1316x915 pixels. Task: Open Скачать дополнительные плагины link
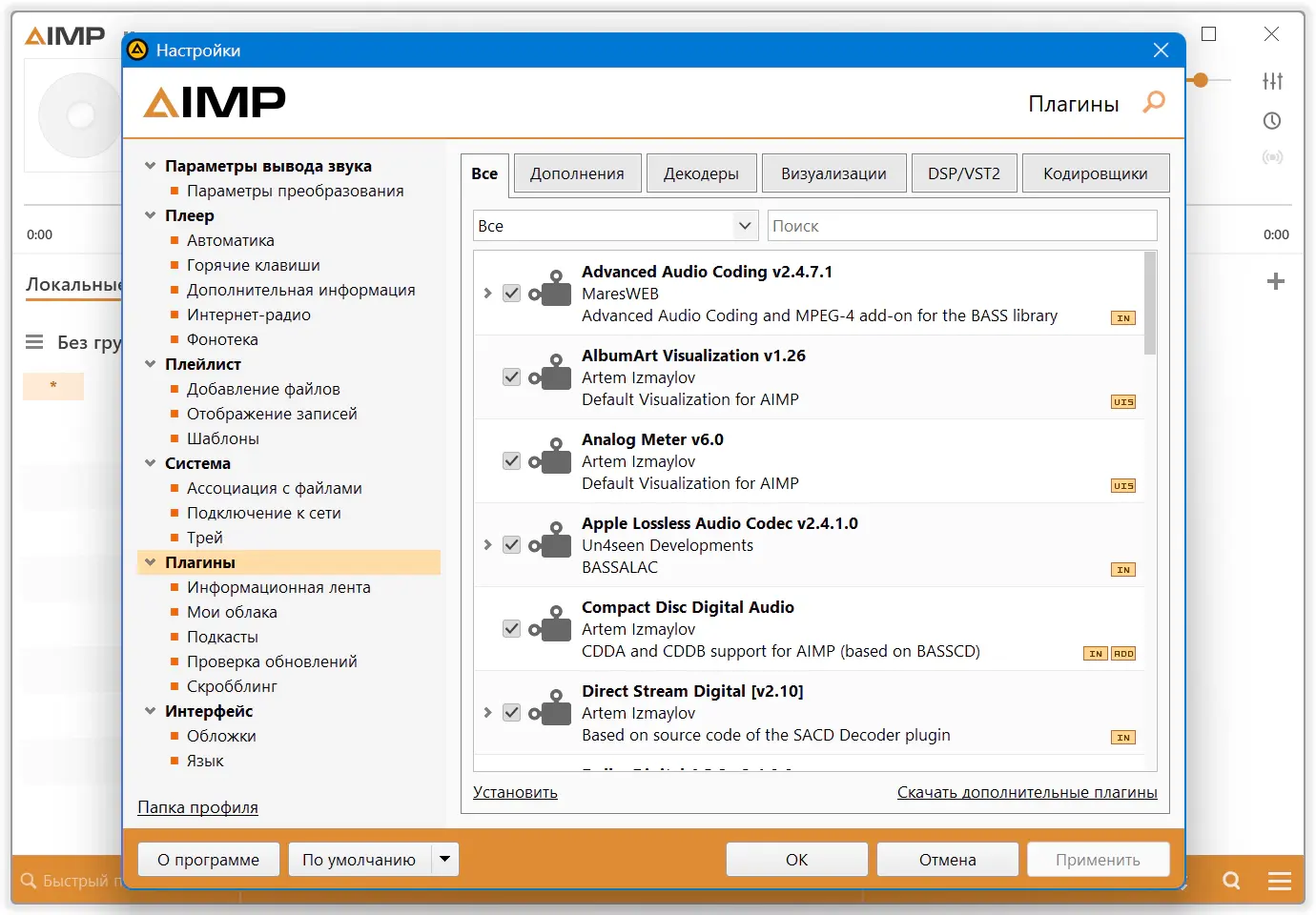(x=1027, y=792)
